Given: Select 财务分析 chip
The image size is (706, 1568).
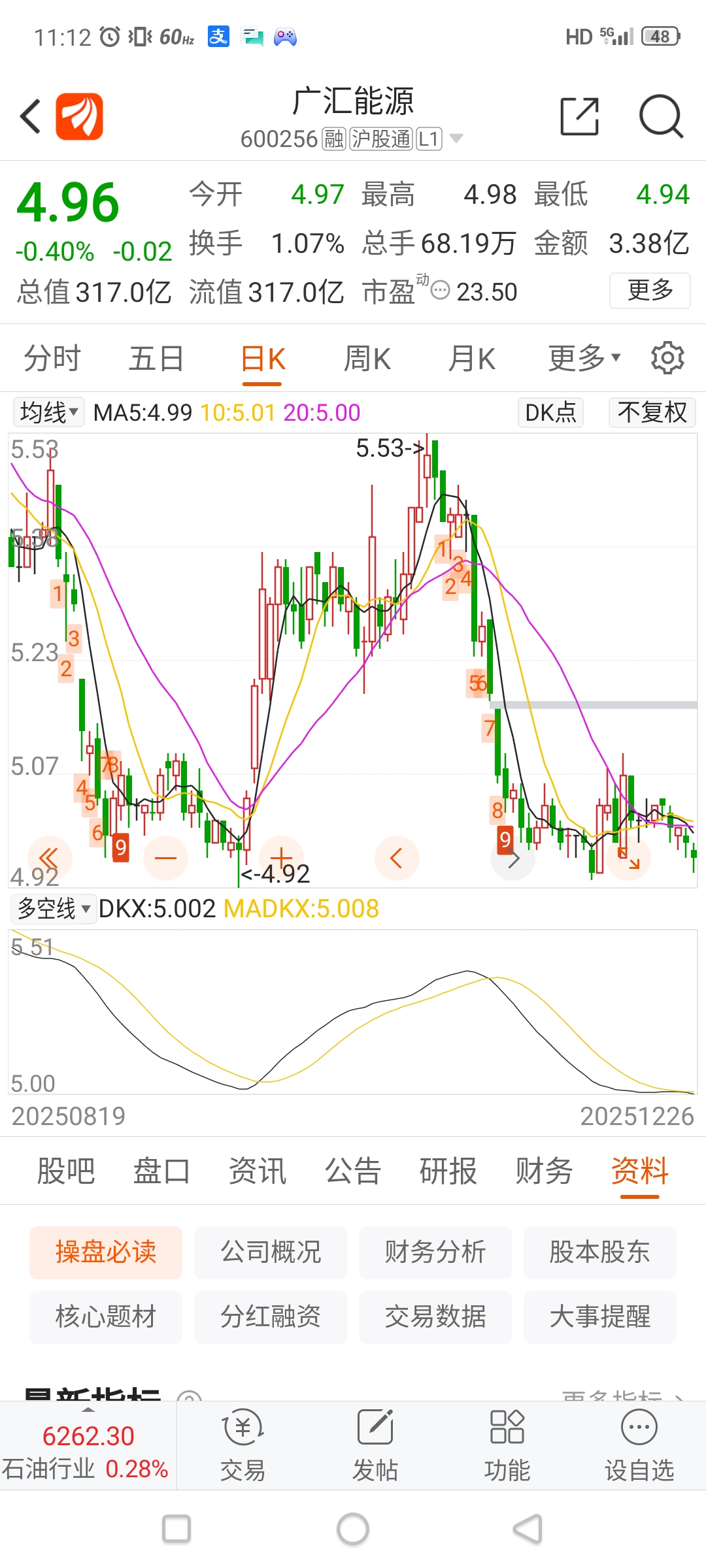Looking at the screenshot, I should point(435,1252).
